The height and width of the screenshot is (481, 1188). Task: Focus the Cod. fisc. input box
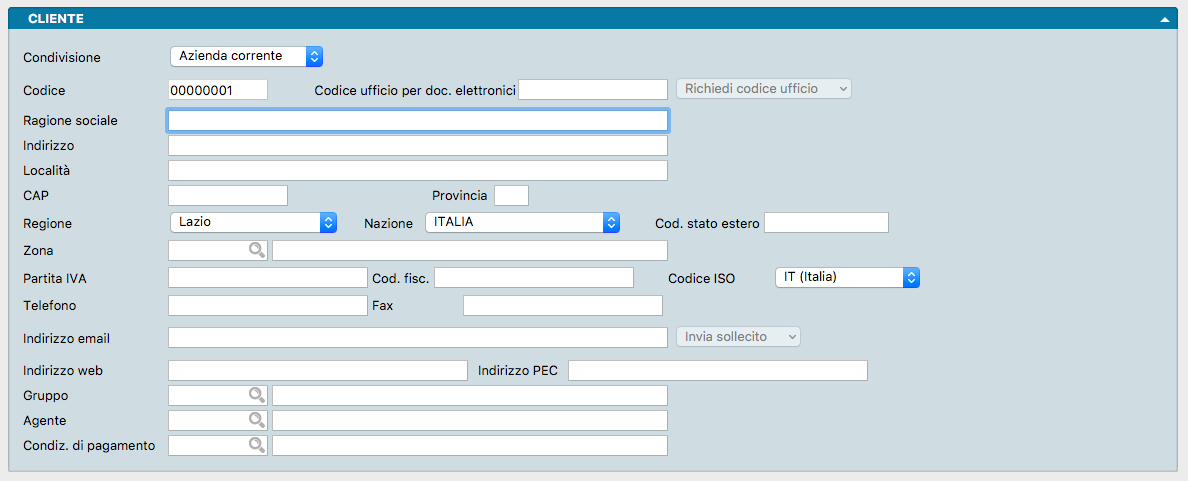tap(533, 277)
